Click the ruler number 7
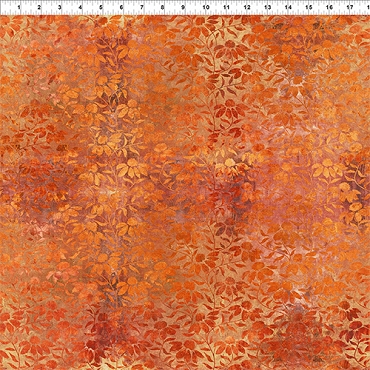 click(x=142, y=7)
